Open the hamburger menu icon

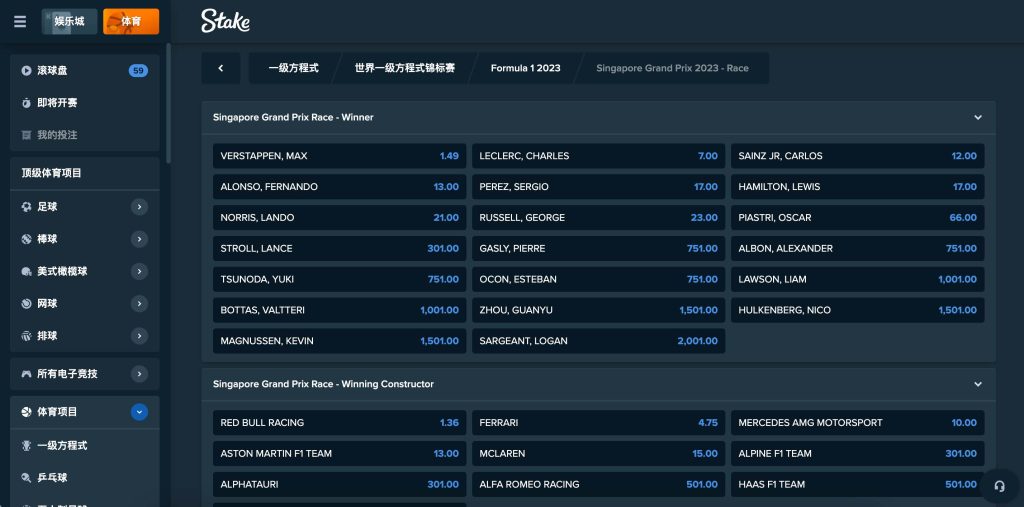click(x=20, y=22)
